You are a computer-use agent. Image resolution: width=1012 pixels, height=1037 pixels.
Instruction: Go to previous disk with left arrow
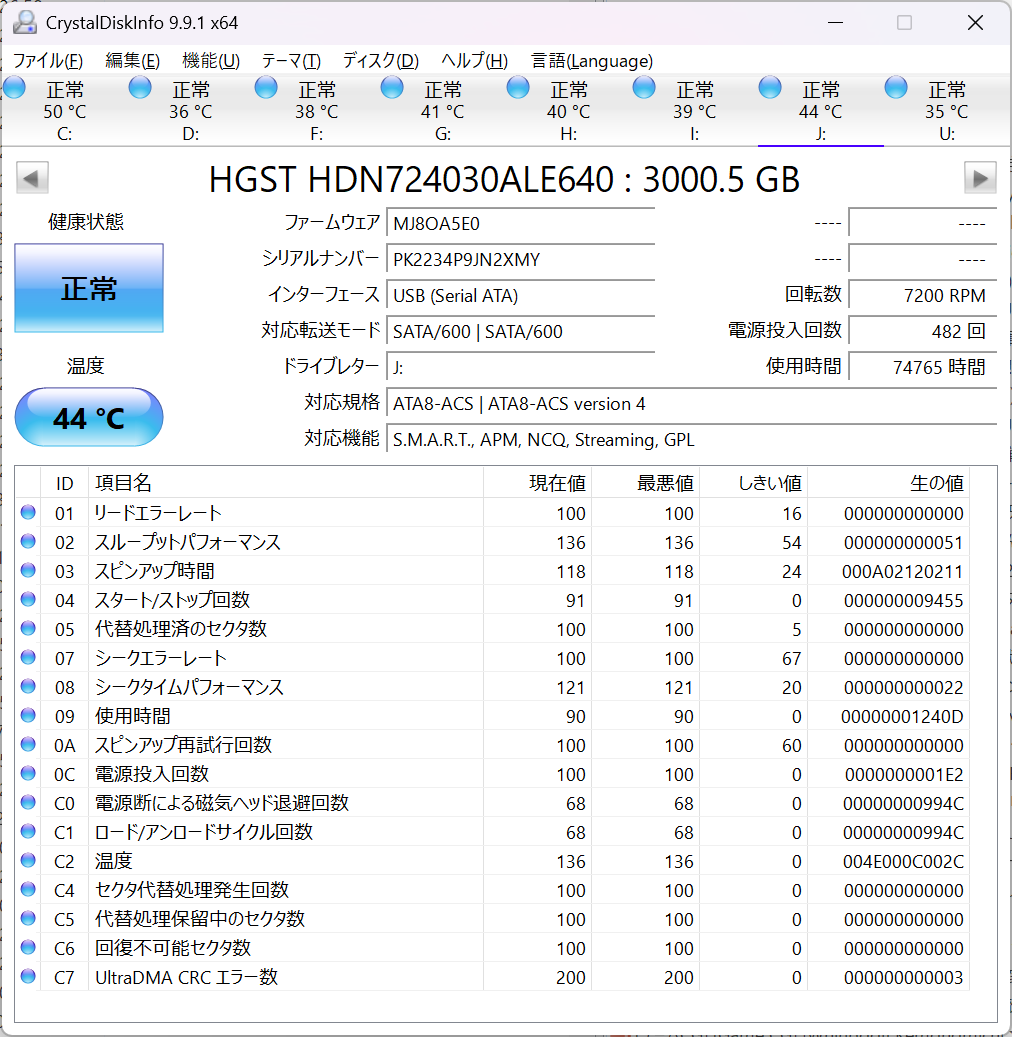(x=32, y=177)
